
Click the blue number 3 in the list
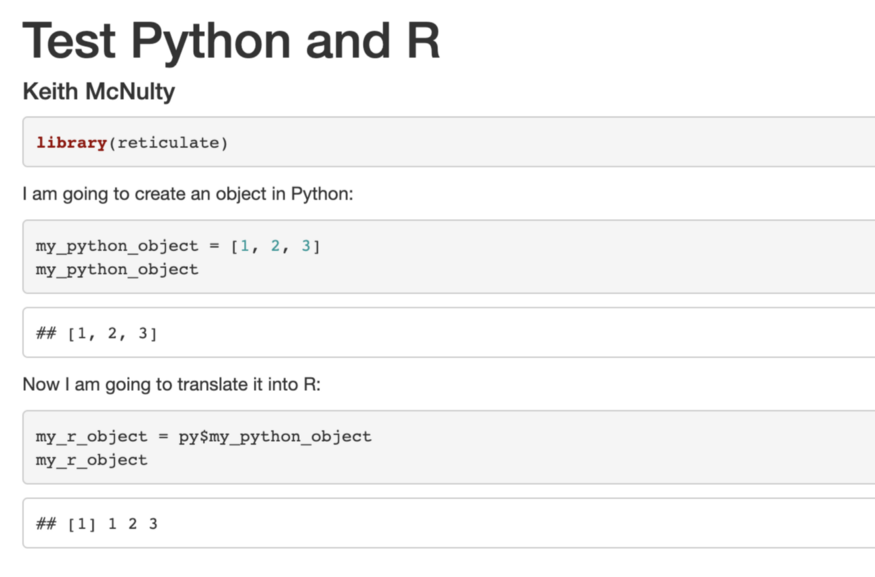pyautogui.click(x=306, y=245)
